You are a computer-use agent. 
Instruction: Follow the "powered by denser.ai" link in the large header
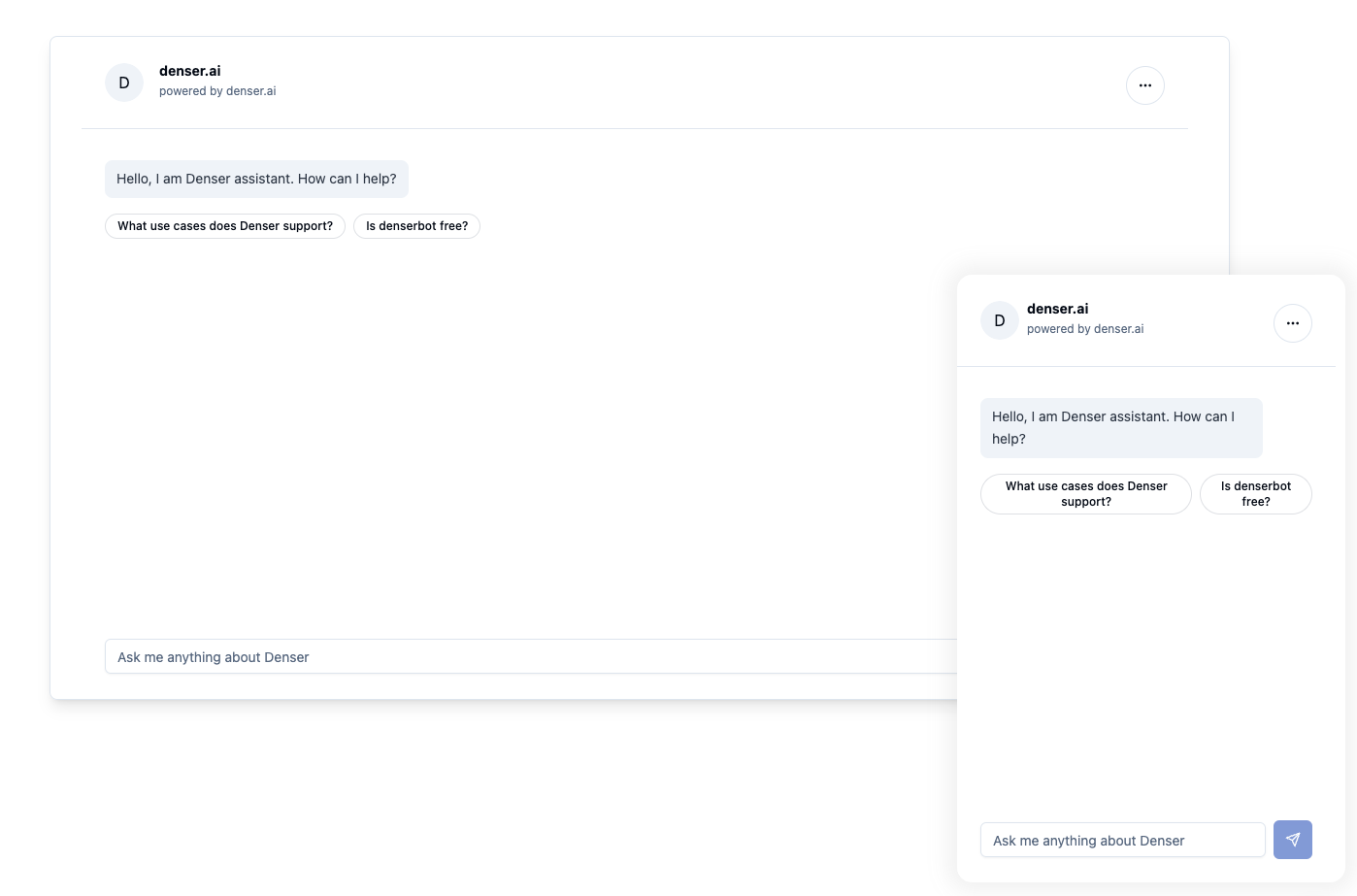pos(217,90)
